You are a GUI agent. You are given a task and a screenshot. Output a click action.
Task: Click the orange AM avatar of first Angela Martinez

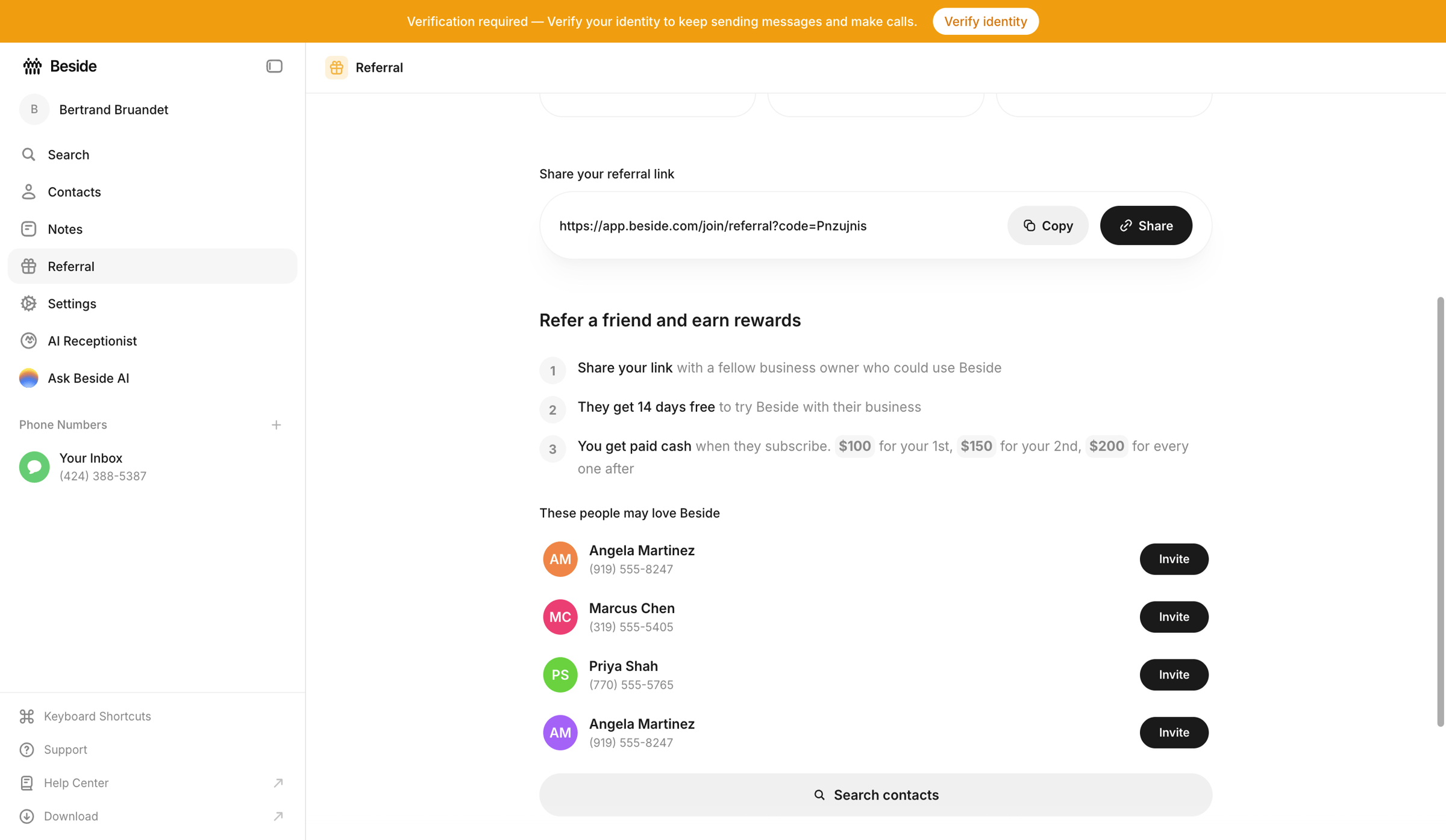click(x=560, y=559)
